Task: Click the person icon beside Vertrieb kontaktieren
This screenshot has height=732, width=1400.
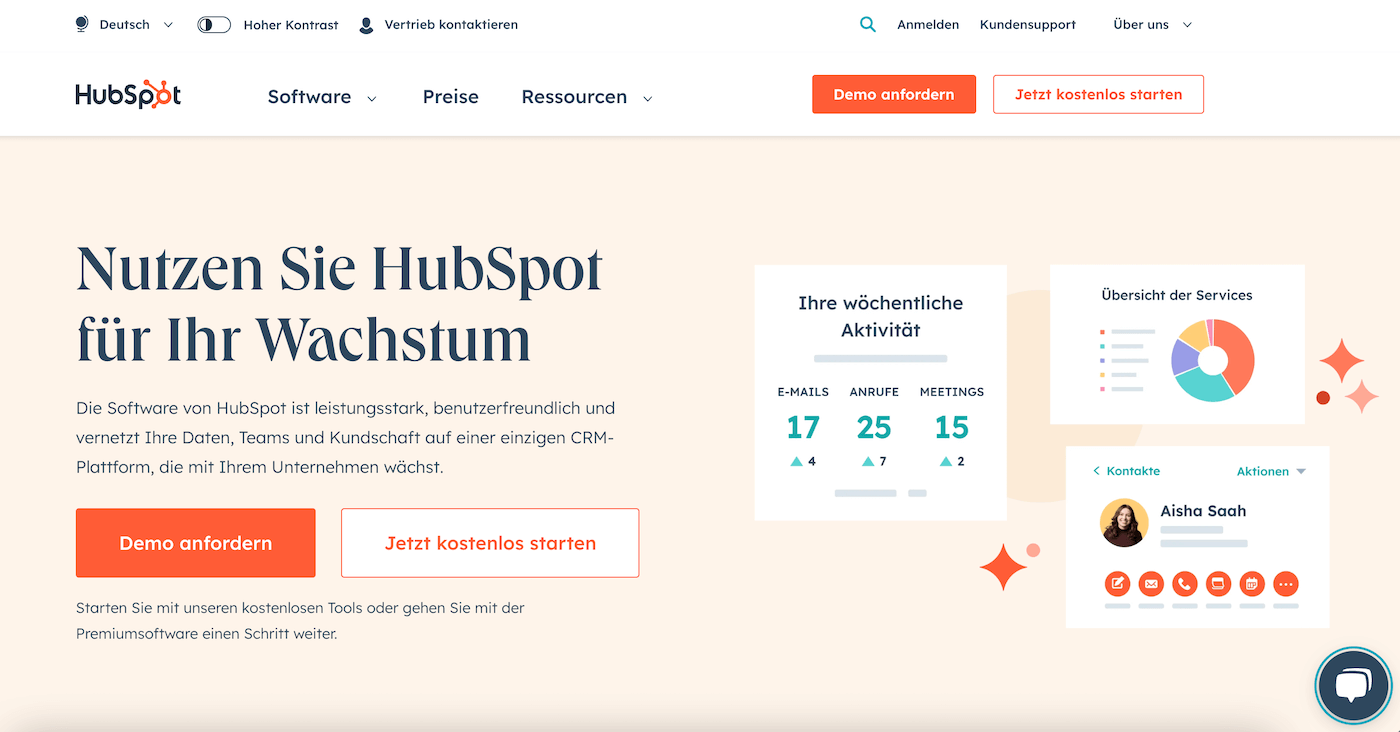Action: (366, 25)
